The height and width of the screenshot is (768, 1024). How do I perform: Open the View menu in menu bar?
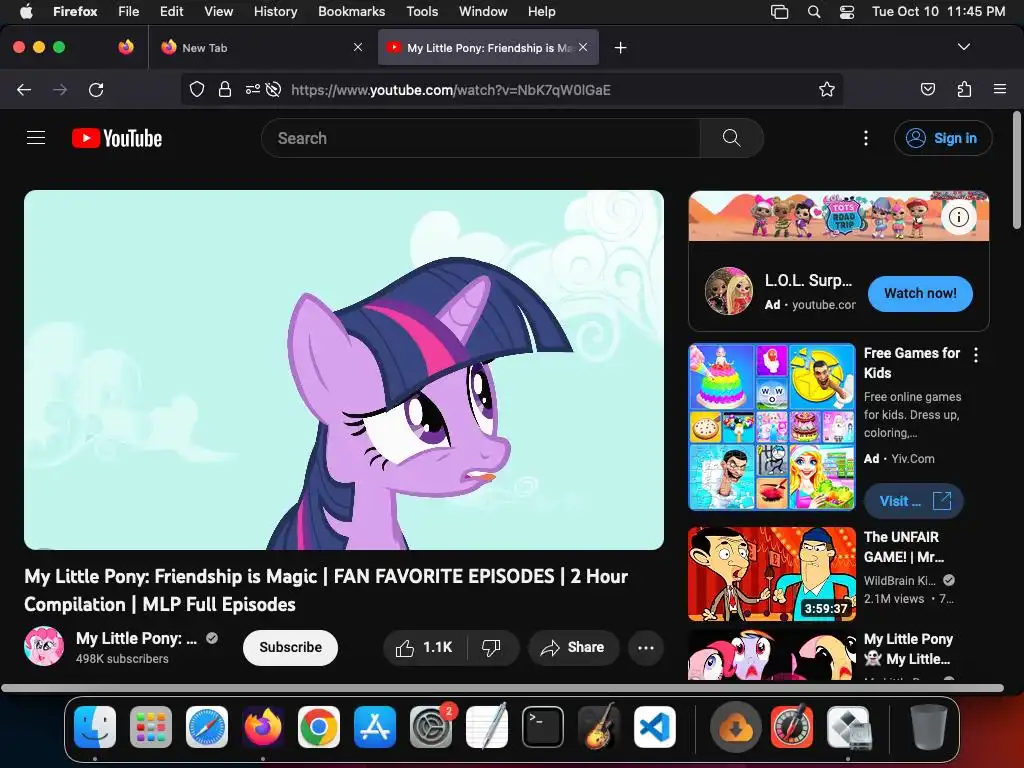point(219,11)
